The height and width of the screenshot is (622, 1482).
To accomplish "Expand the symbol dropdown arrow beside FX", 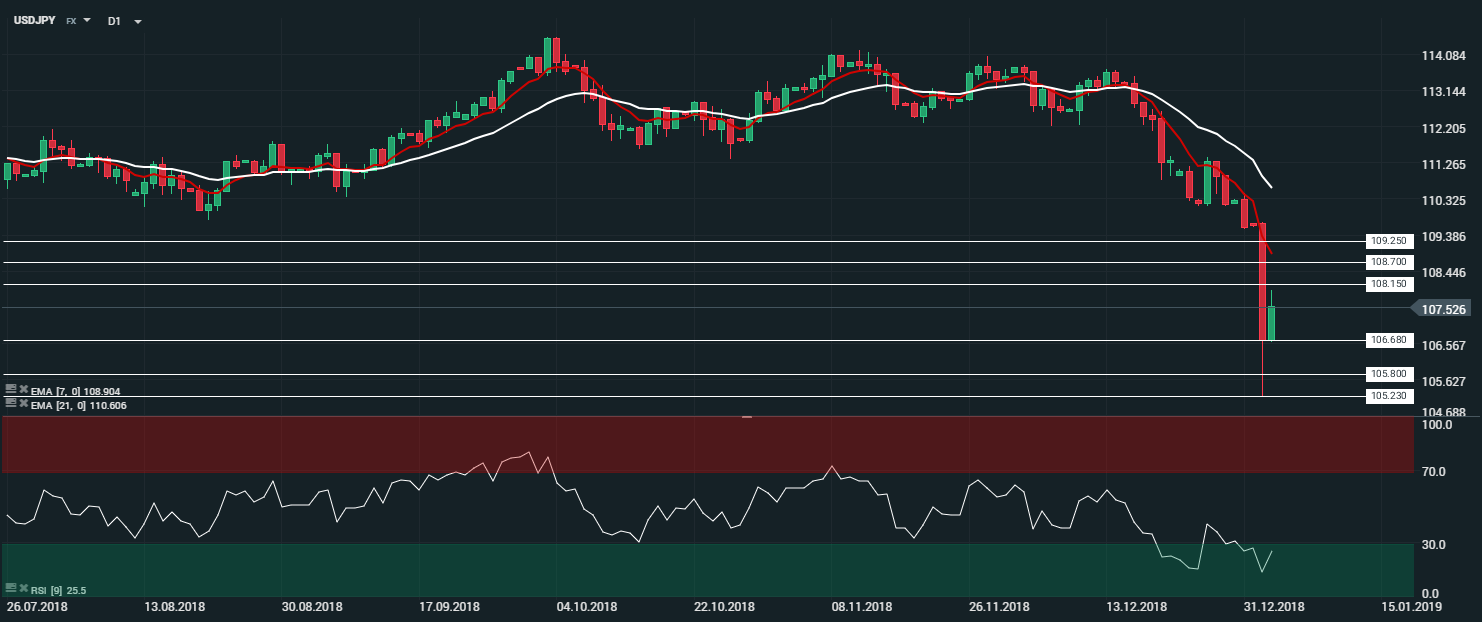I will pos(88,20).
